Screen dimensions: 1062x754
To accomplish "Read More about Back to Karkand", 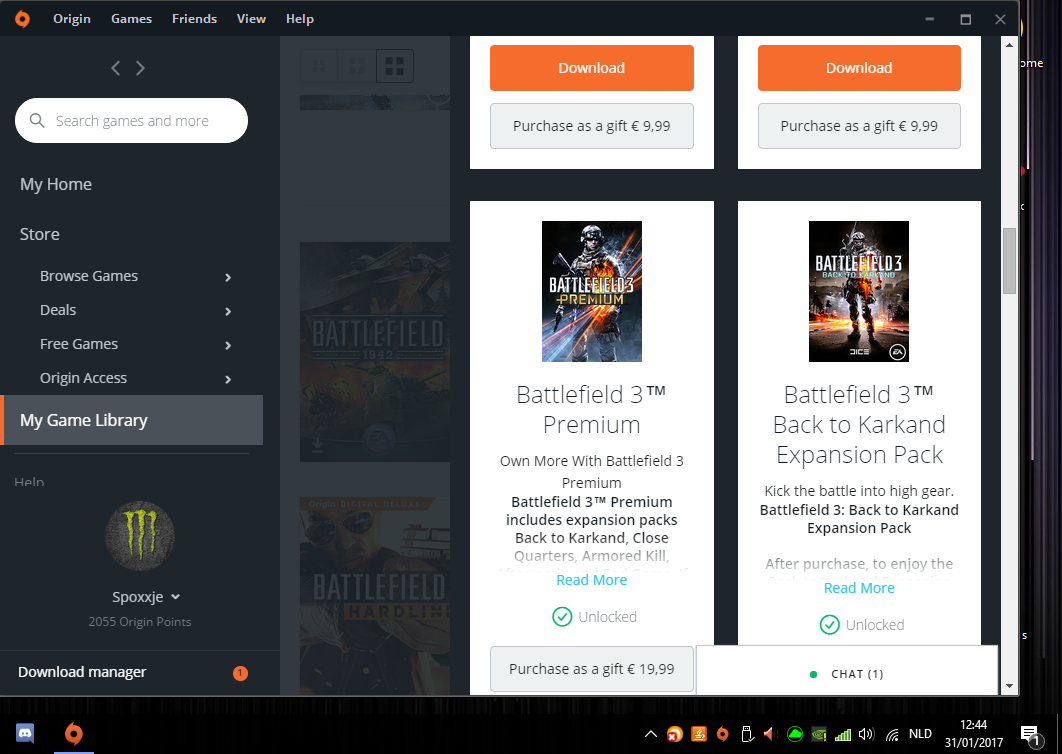I will (x=859, y=588).
